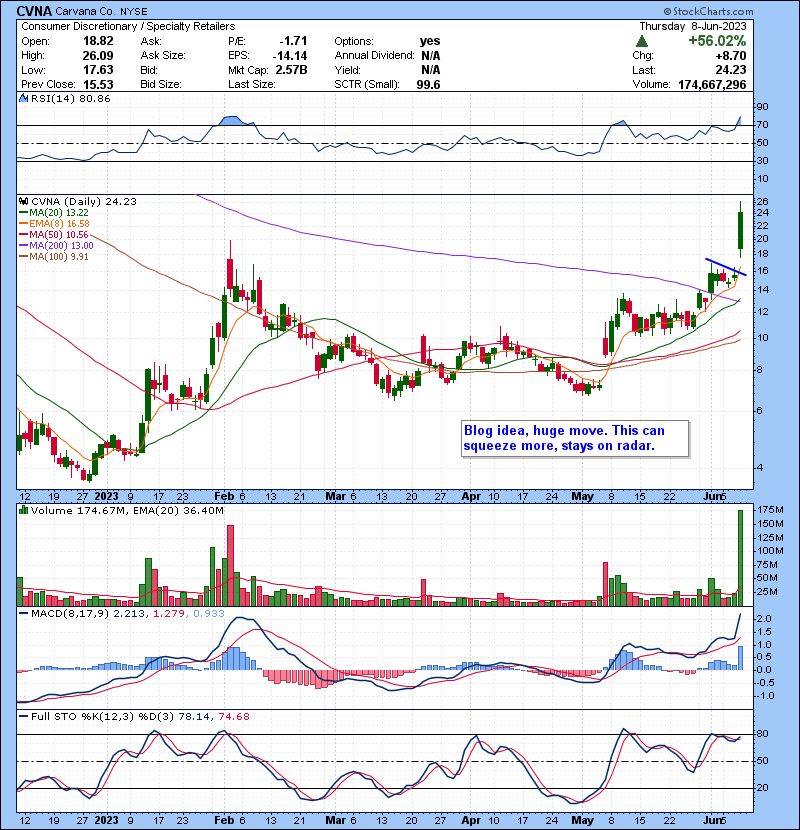800x830 pixels.
Task: Click the High value 26.09
Action: pos(98,55)
